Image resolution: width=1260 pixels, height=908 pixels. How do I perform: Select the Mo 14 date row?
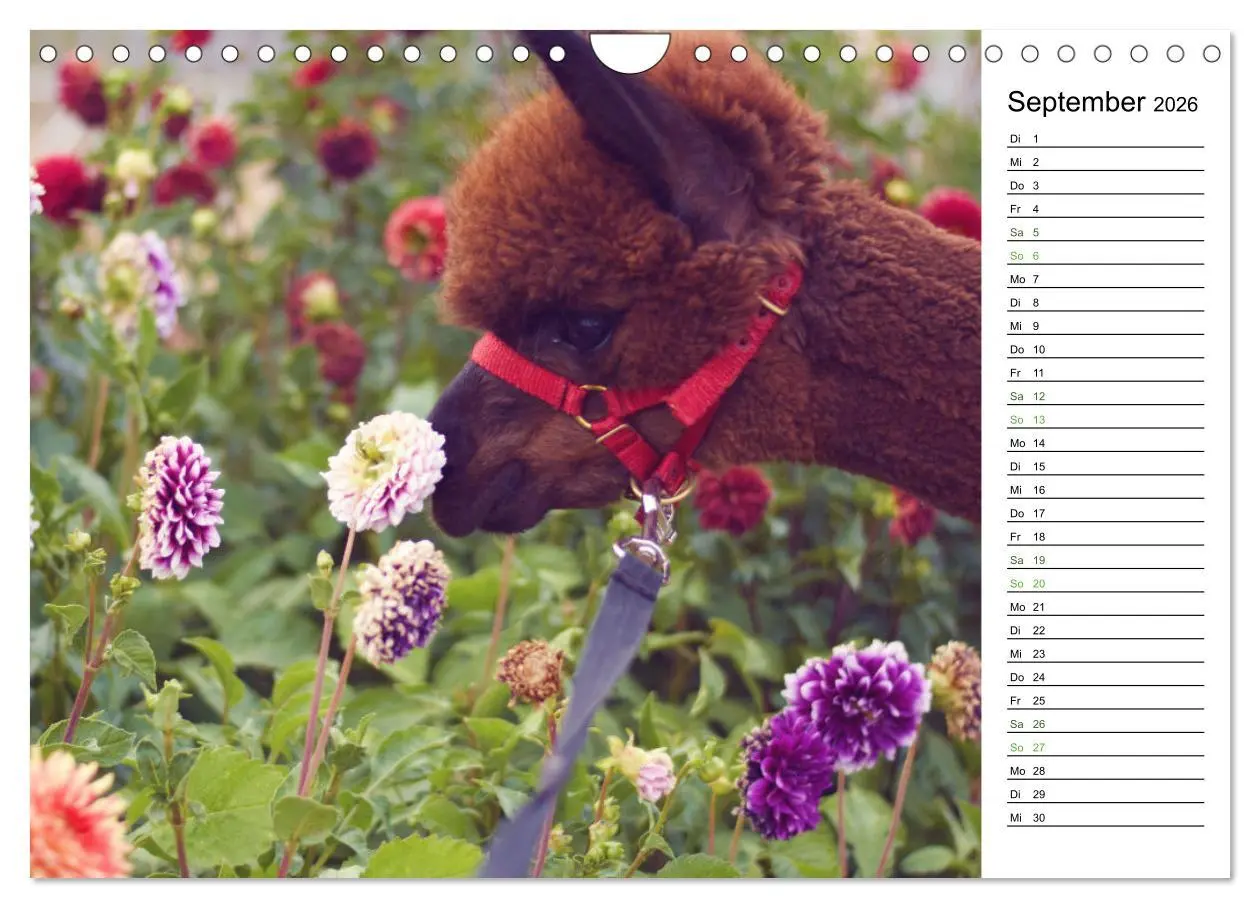pos(1105,441)
